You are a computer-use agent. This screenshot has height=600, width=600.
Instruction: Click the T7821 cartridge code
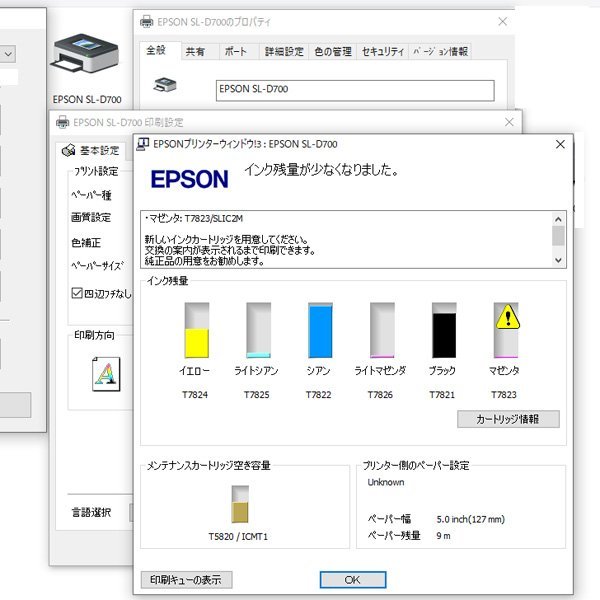[x=442, y=395]
